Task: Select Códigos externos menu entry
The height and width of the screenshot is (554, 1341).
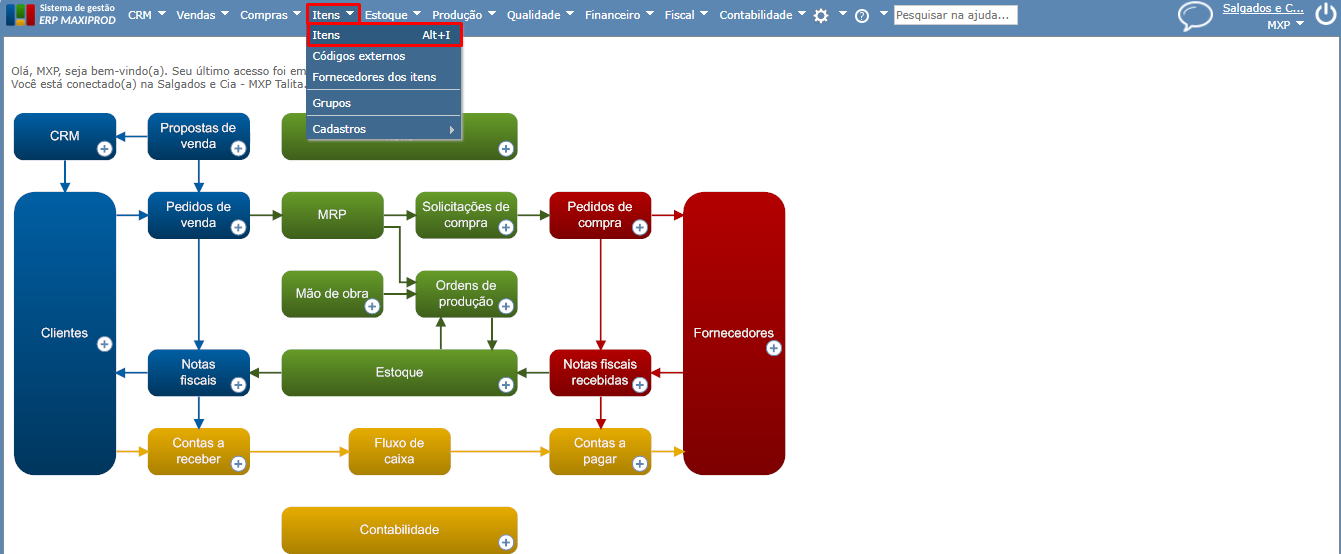Action: tap(384, 56)
